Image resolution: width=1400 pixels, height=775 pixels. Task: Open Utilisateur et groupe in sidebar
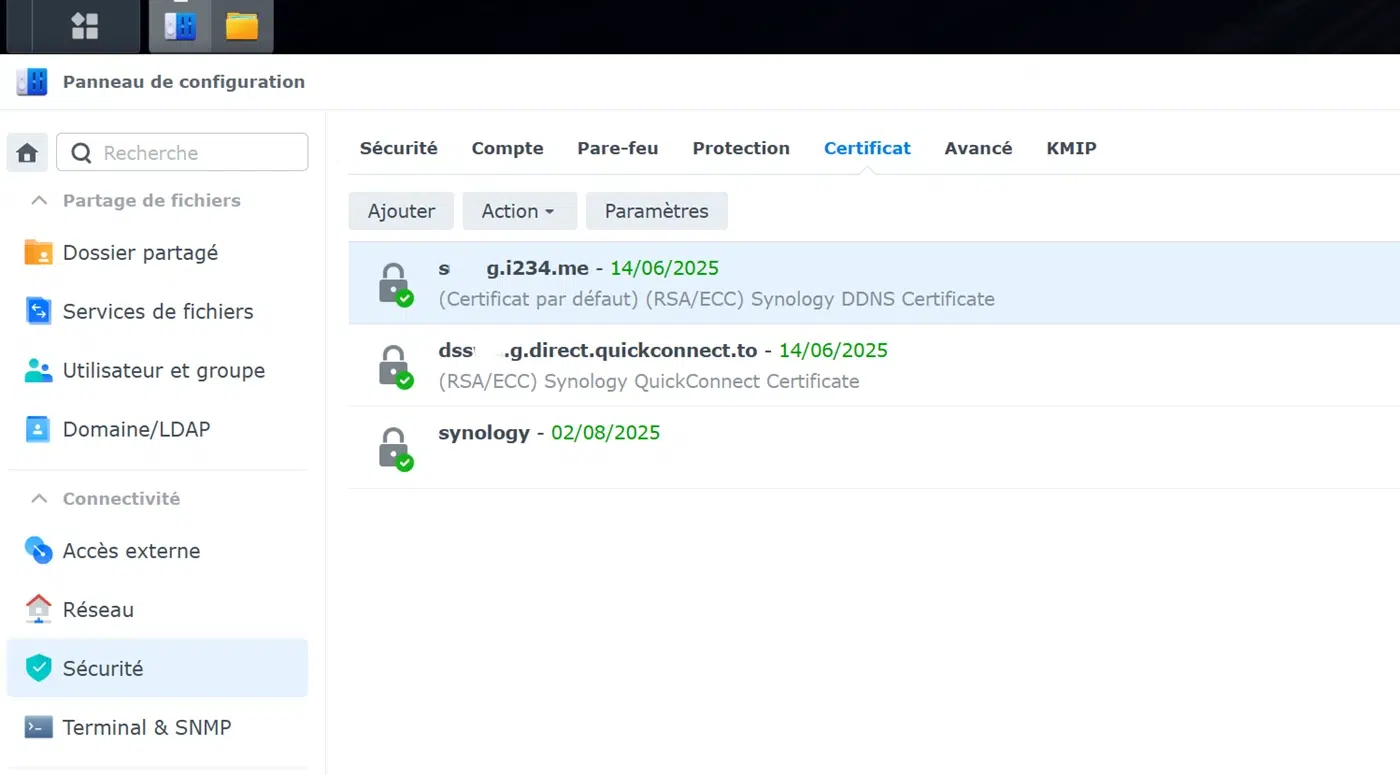[x=158, y=370]
